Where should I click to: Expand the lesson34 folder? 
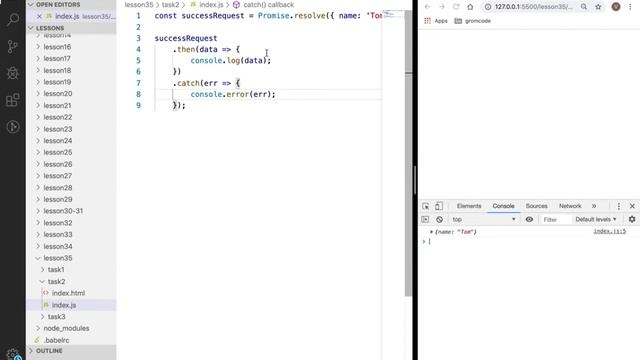point(58,246)
